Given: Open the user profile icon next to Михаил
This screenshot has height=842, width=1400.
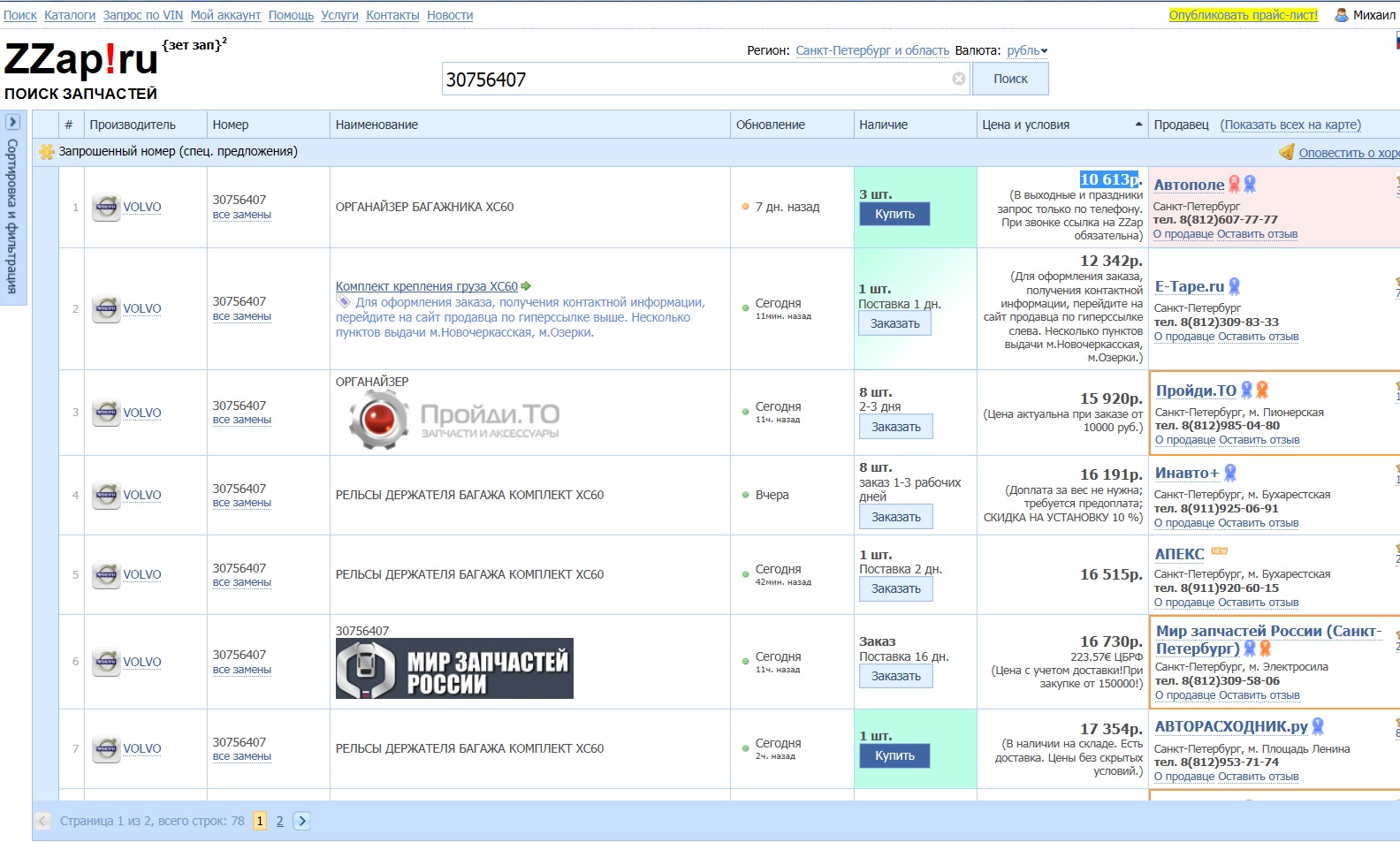Looking at the screenshot, I should pyautogui.click(x=1341, y=15).
